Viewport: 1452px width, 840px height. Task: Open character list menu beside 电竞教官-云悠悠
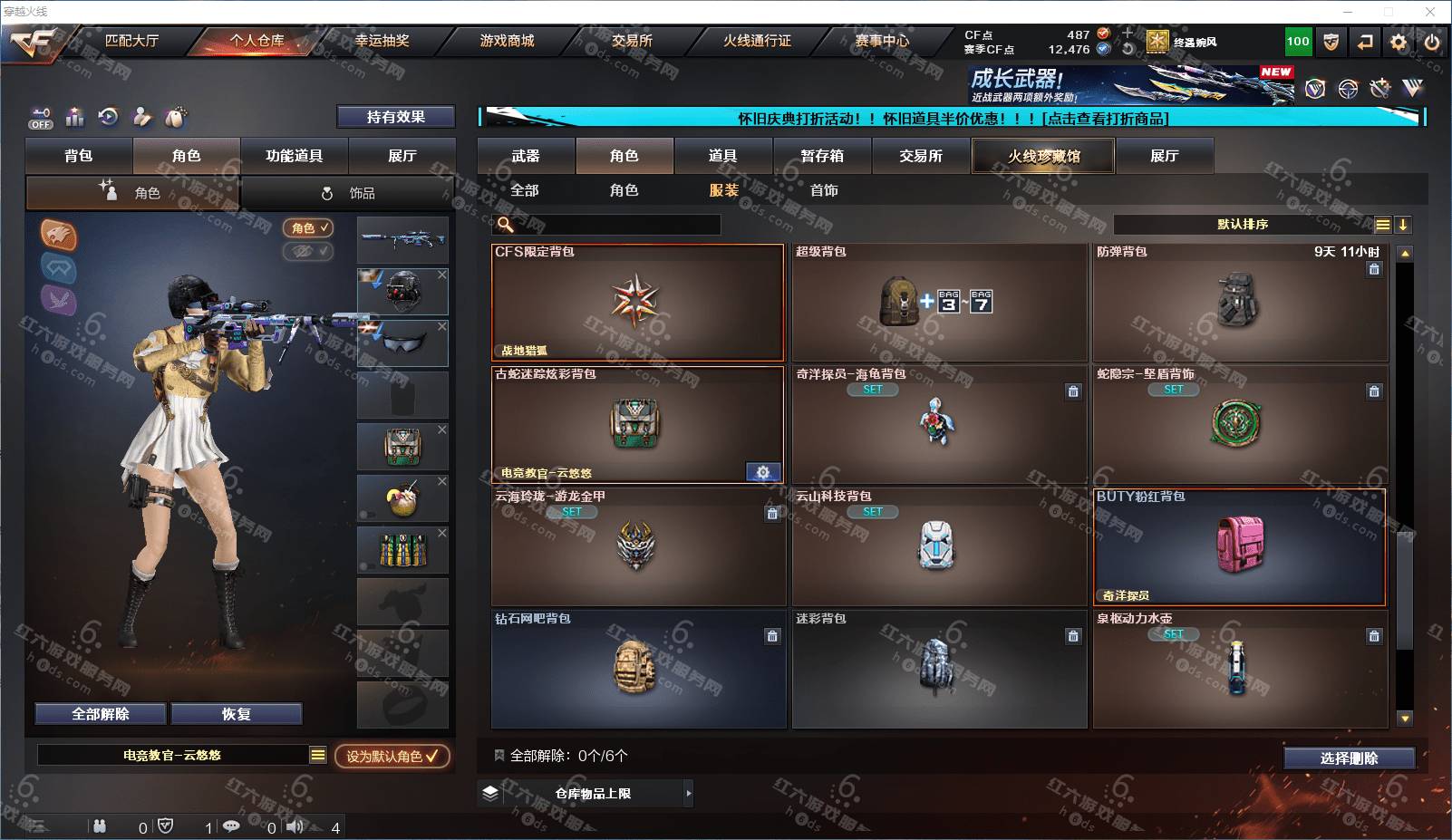click(317, 755)
